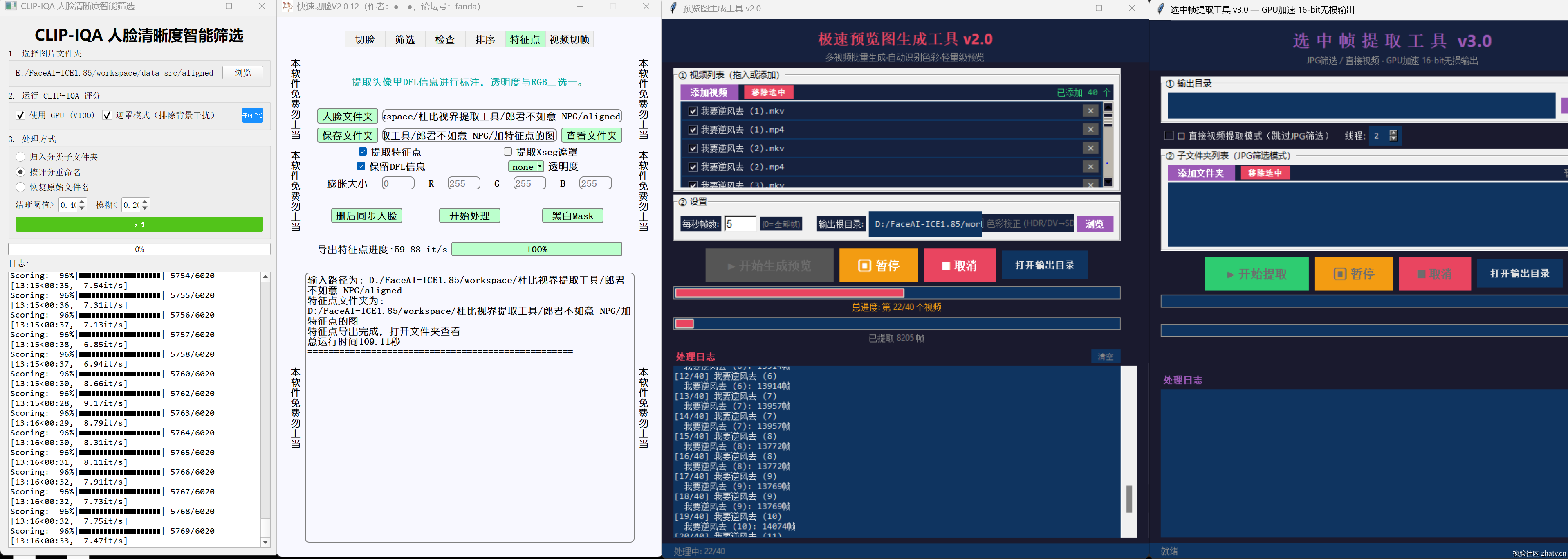
Task: Click the feather icon of 选中帧提取工具 window
Action: [x=1160, y=9]
